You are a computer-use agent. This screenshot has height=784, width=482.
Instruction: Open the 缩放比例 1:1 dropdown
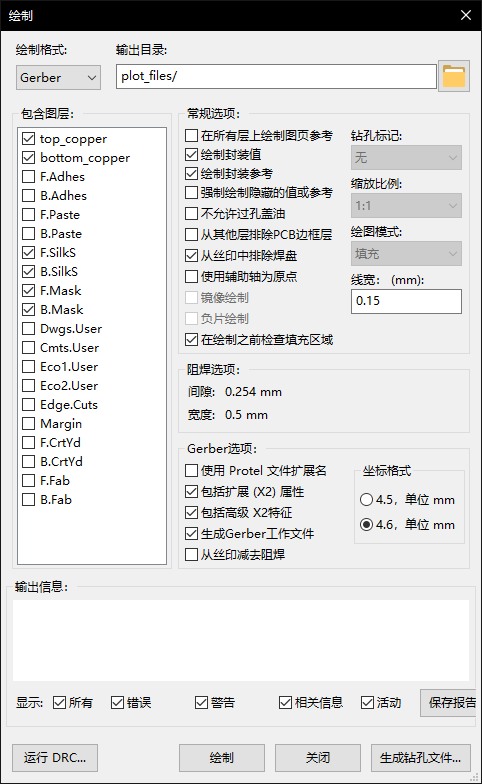[406, 206]
